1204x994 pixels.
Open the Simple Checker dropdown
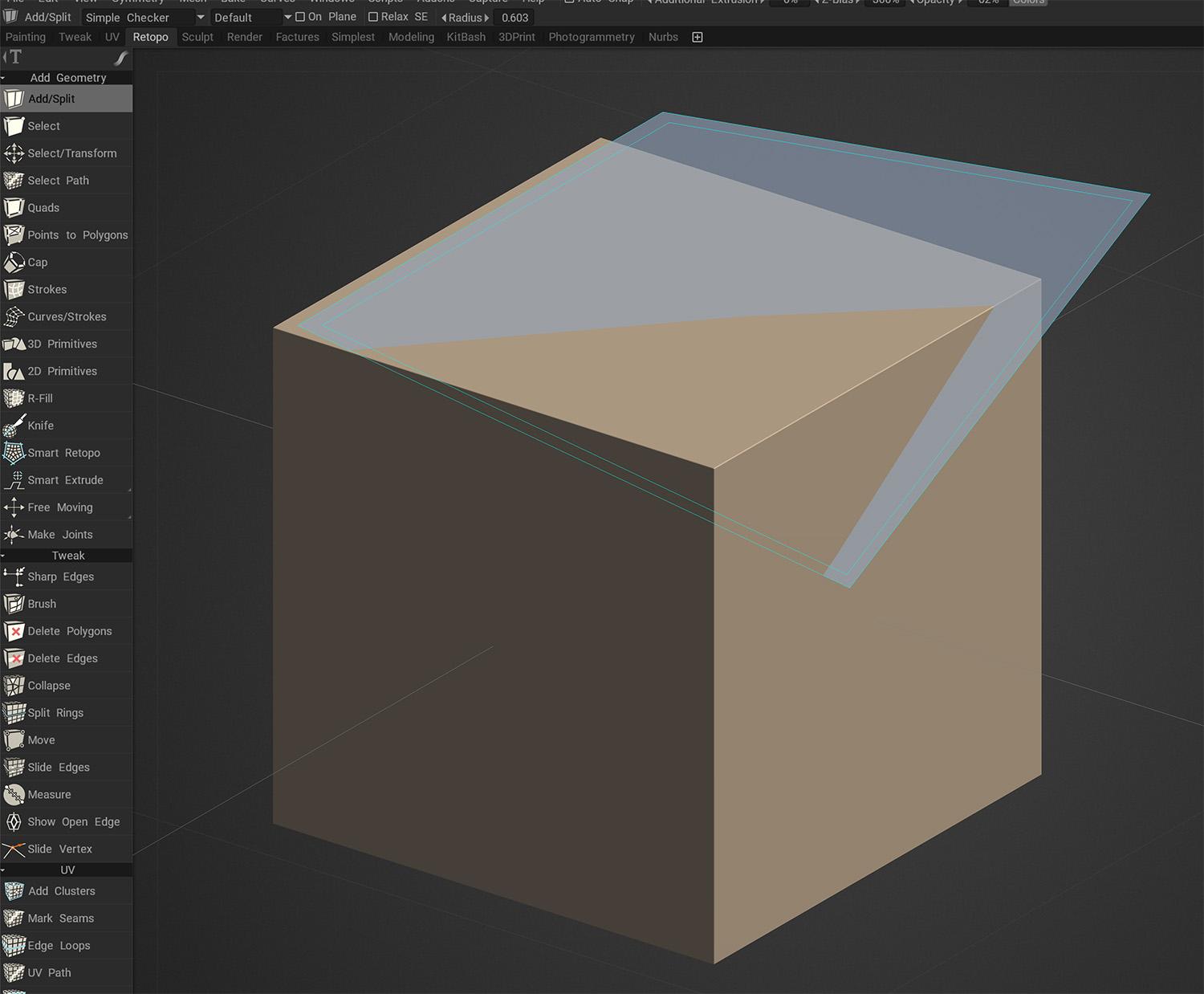(144, 18)
